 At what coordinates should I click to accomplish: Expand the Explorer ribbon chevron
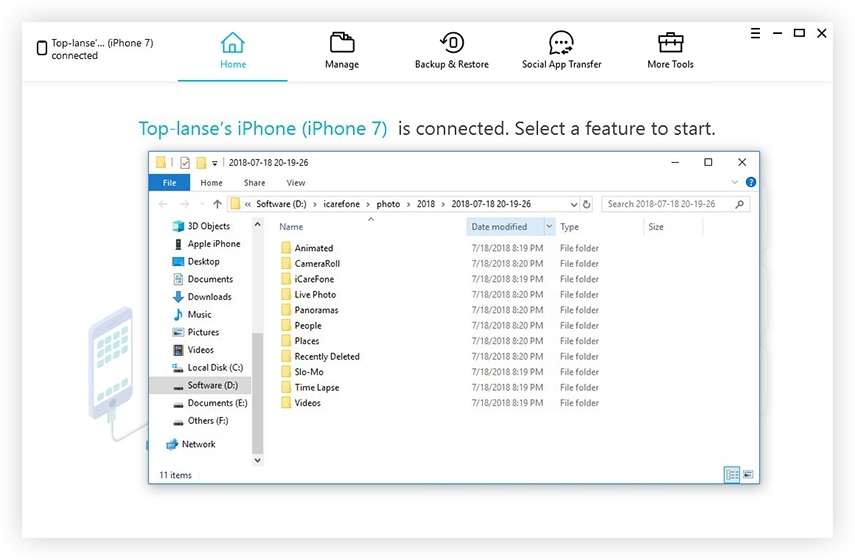[x=734, y=182]
